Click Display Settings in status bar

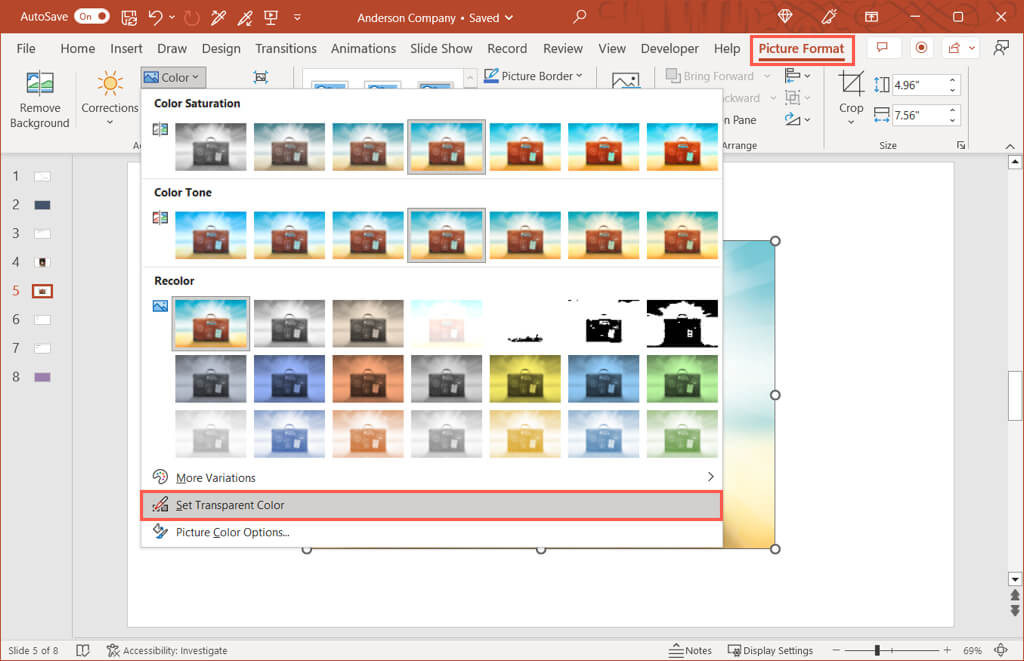(769, 650)
